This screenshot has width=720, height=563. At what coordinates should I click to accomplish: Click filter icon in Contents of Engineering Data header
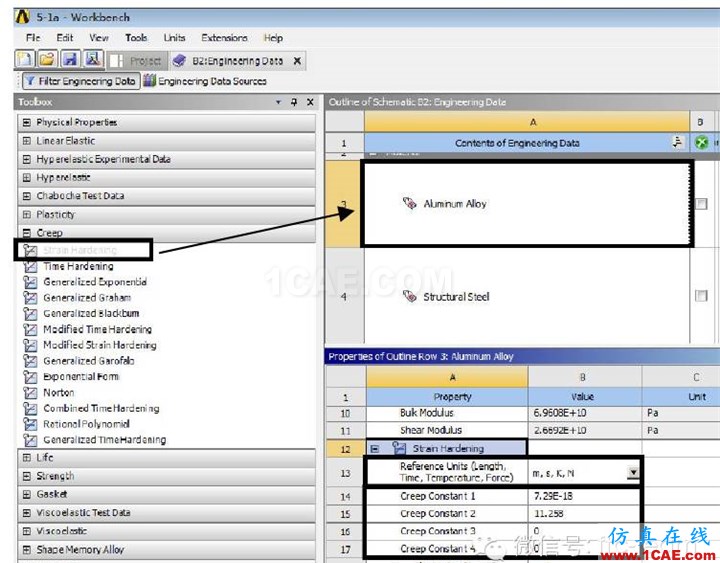(677, 142)
